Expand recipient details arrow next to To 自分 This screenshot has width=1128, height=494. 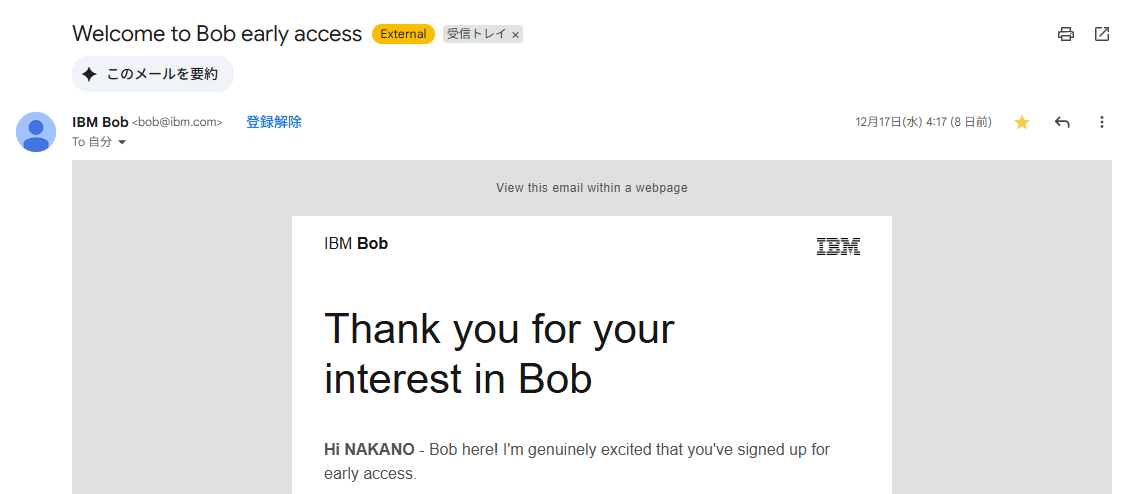(x=122, y=143)
